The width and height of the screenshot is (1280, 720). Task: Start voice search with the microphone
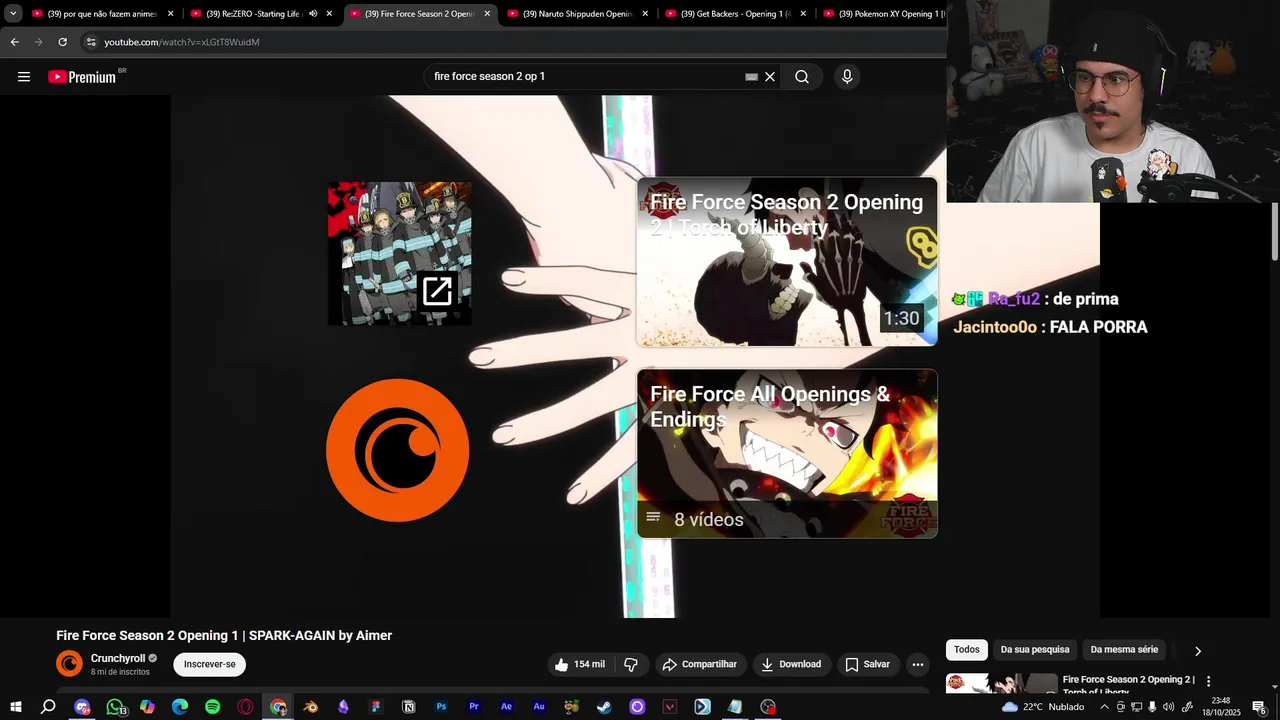[x=847, y=77]
